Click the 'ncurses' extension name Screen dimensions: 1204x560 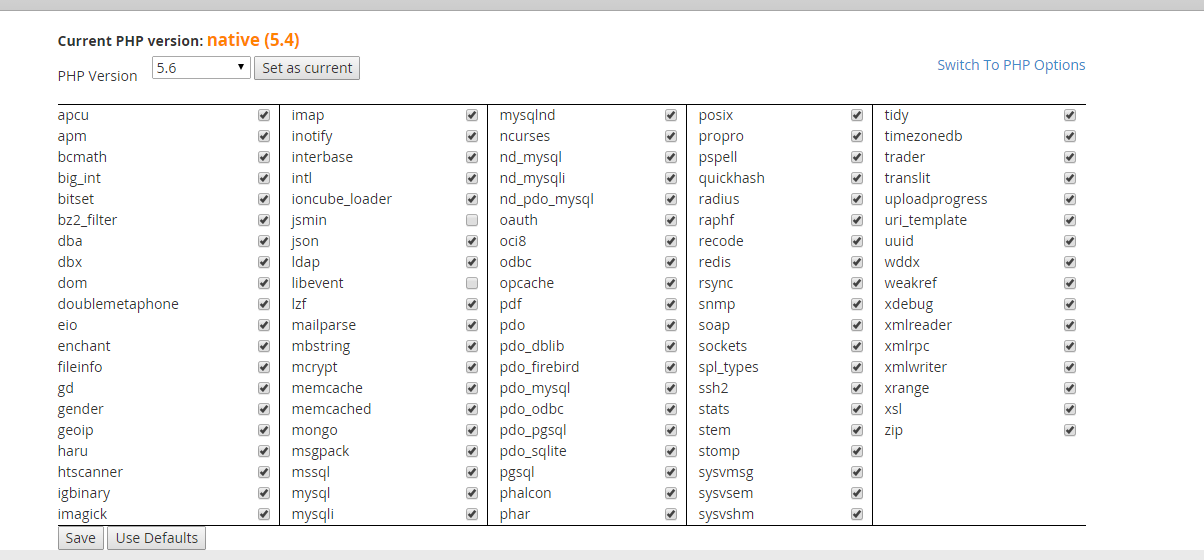coord(525,136)
